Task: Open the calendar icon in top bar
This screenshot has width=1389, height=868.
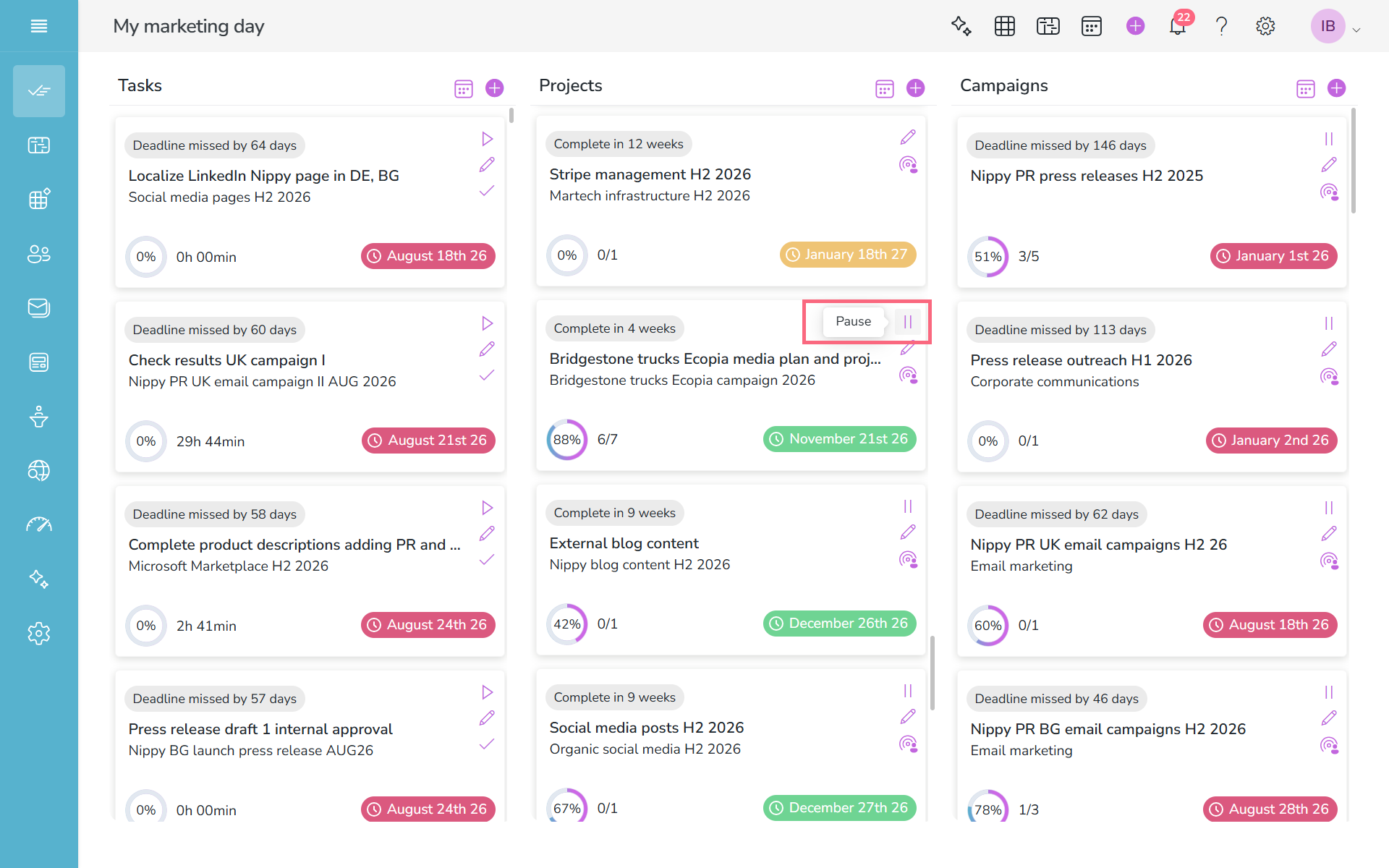Action: click(1092, 26)
